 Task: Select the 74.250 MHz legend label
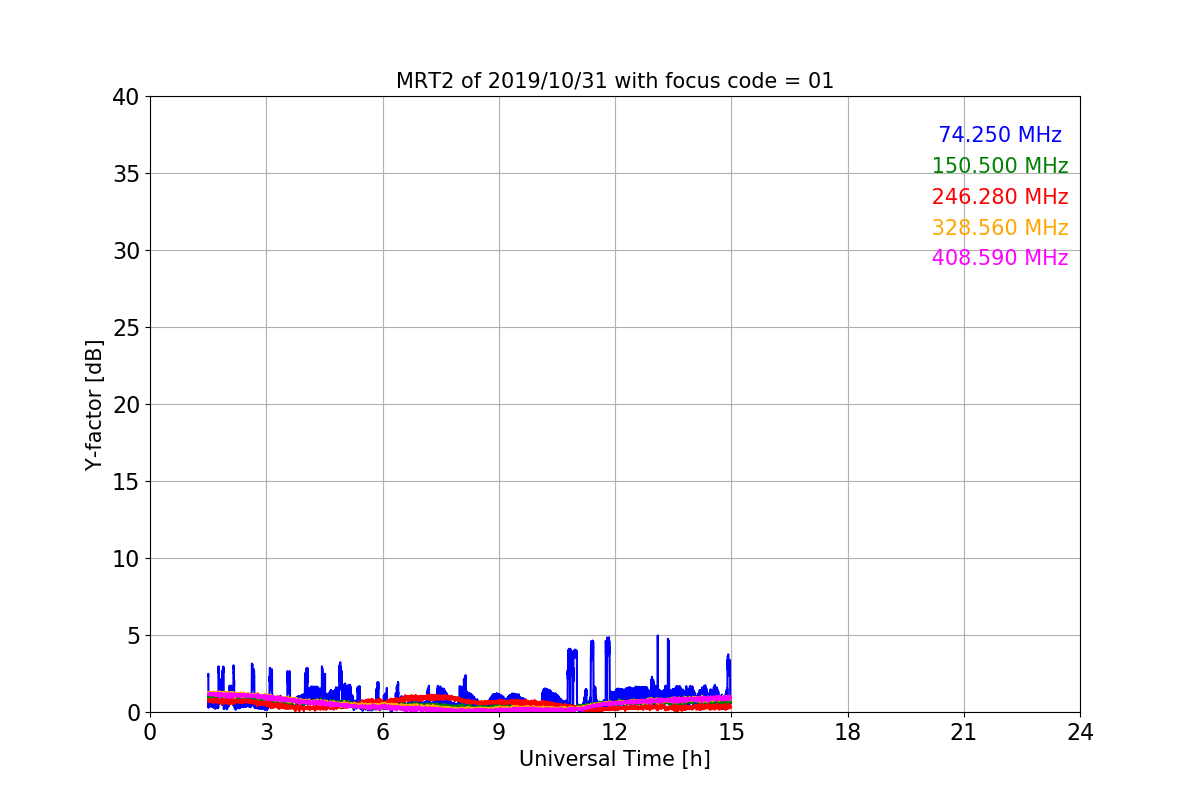(1000, 135)
